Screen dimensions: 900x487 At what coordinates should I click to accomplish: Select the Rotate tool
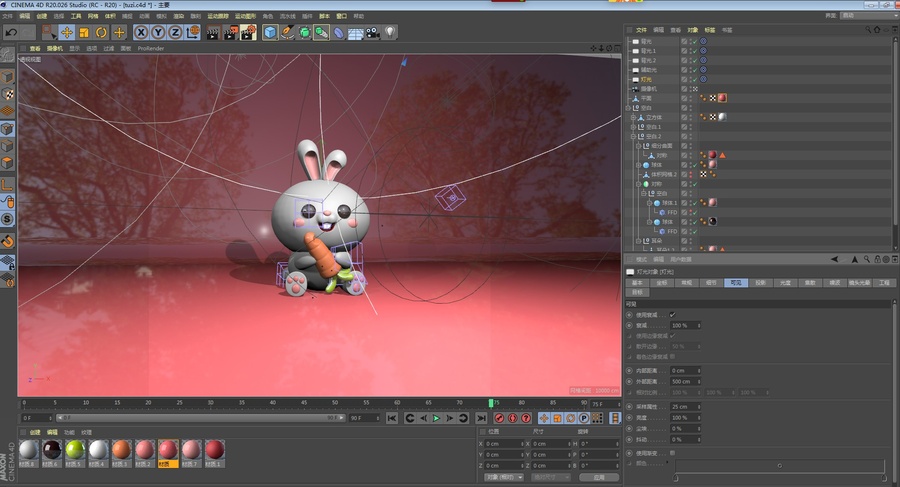point(101,33)
